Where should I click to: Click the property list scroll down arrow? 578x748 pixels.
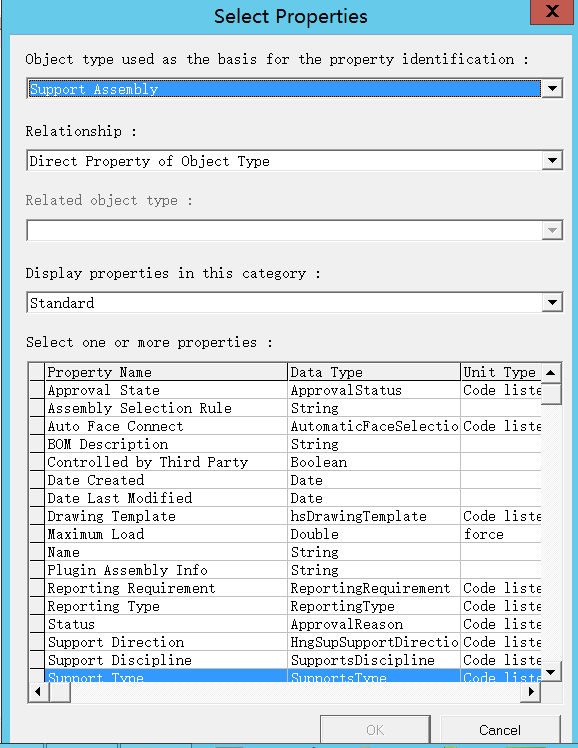coord(551,672)
